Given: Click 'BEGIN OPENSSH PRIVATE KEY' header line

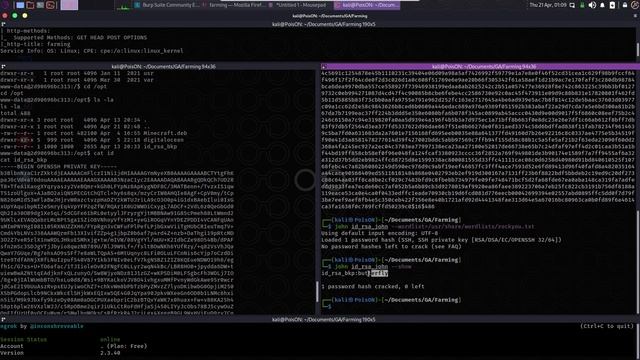Looking at the screenshot, I should tap(58, 167).
